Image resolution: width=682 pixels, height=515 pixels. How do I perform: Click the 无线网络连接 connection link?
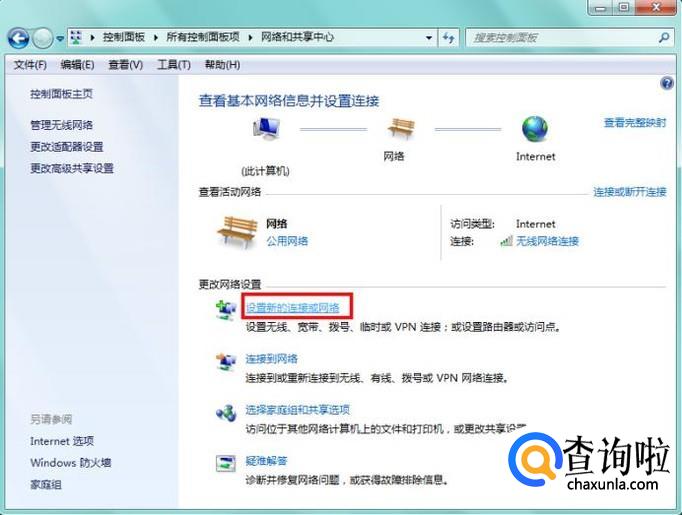point(547,241)
